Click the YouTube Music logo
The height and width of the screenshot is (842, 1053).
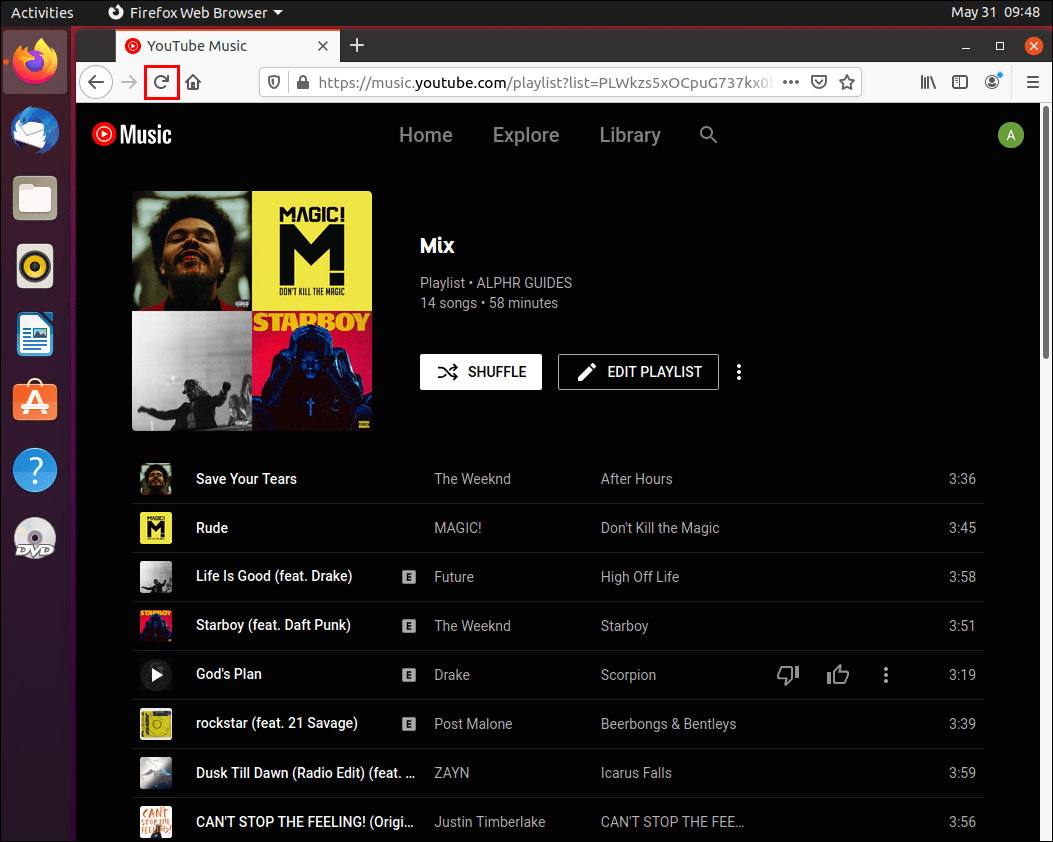click(x=130, y=135)
